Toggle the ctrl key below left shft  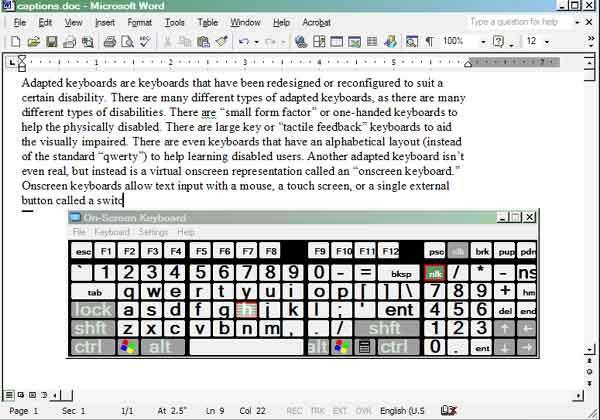point(93,347)
